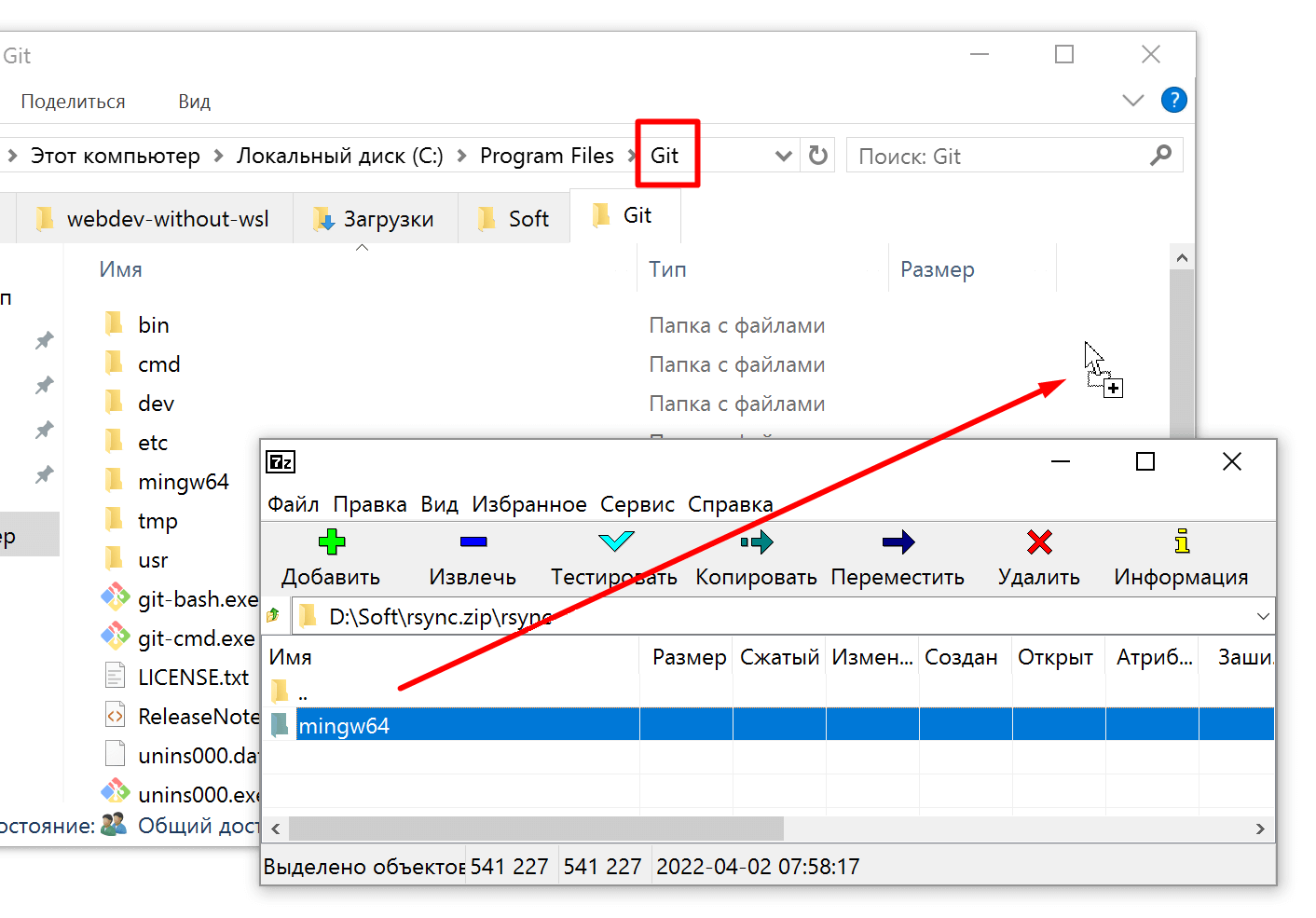The height and width of the screenshot is (918, 1316).
Task: Sort Explorer files by Размер column header
Action: (938, 269)
